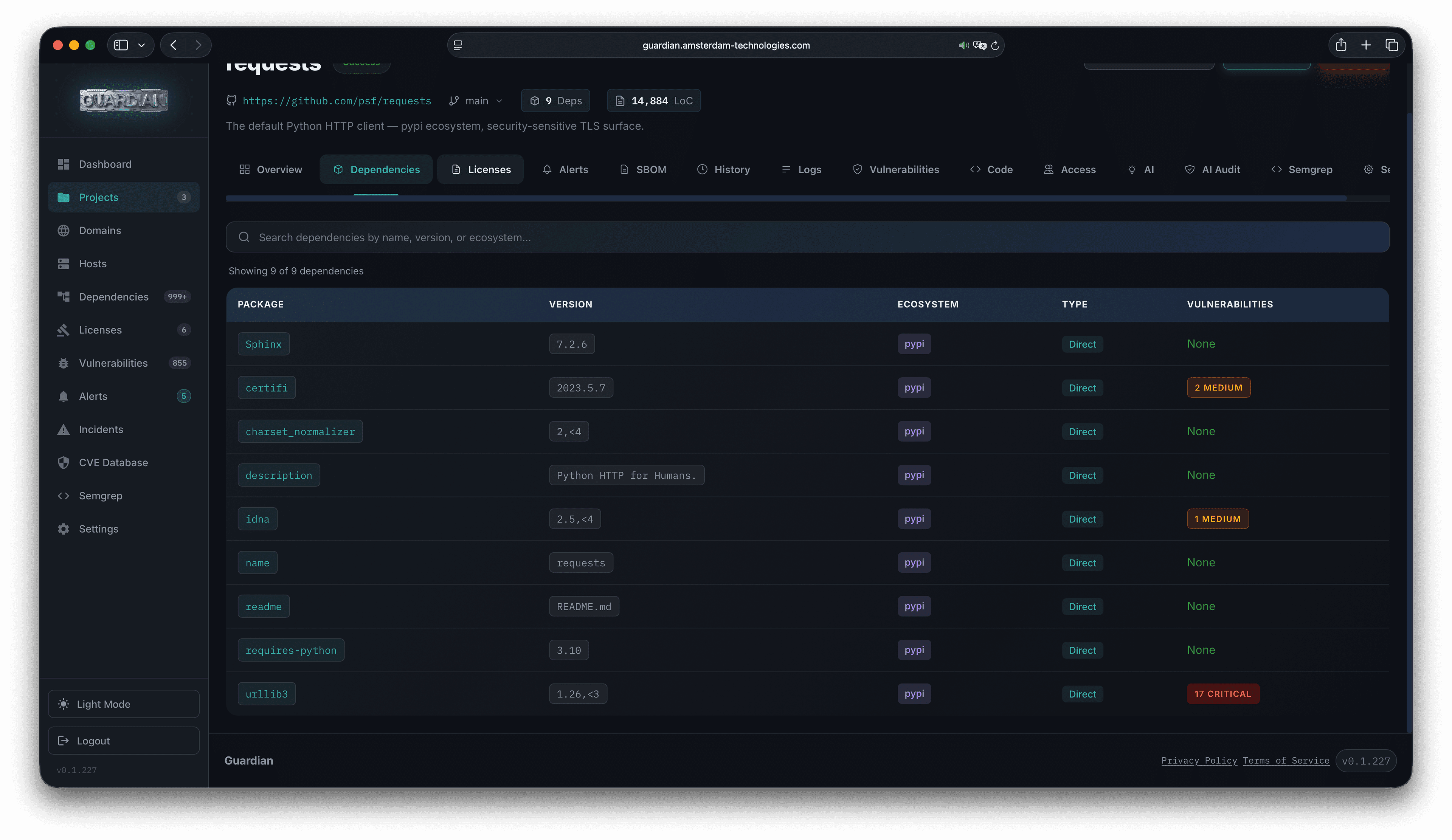The image size is (1452, 840).
Task: Click the sidebar Alerts bell icon
Action: pyautogui.click(x=64, y=396)
